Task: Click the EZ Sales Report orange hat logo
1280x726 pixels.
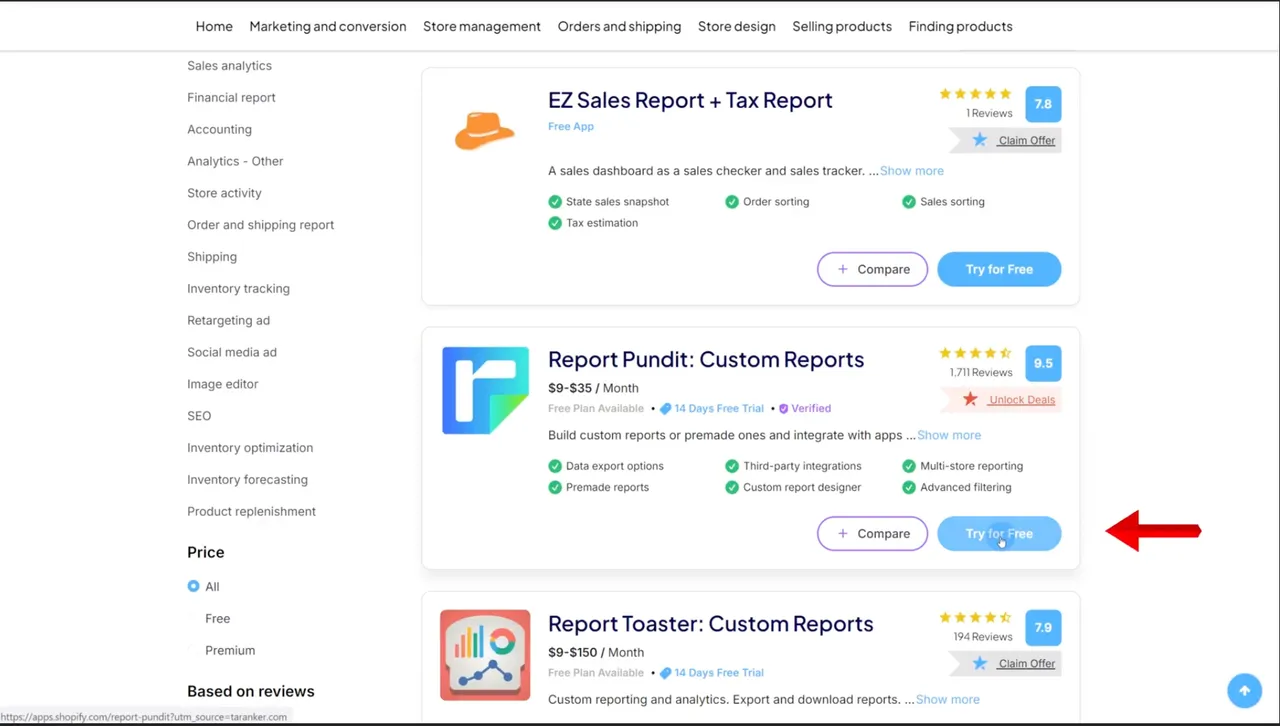Action: click(x=484, y=131)
